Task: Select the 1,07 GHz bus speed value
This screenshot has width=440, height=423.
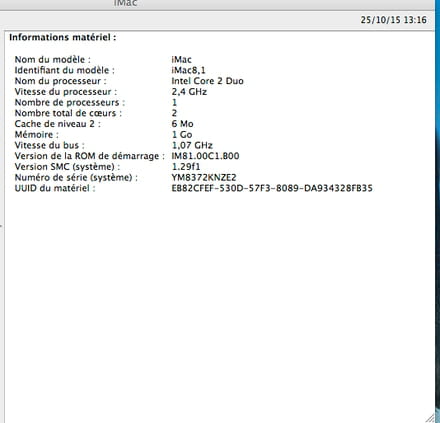Action: [x=192, y=145]
